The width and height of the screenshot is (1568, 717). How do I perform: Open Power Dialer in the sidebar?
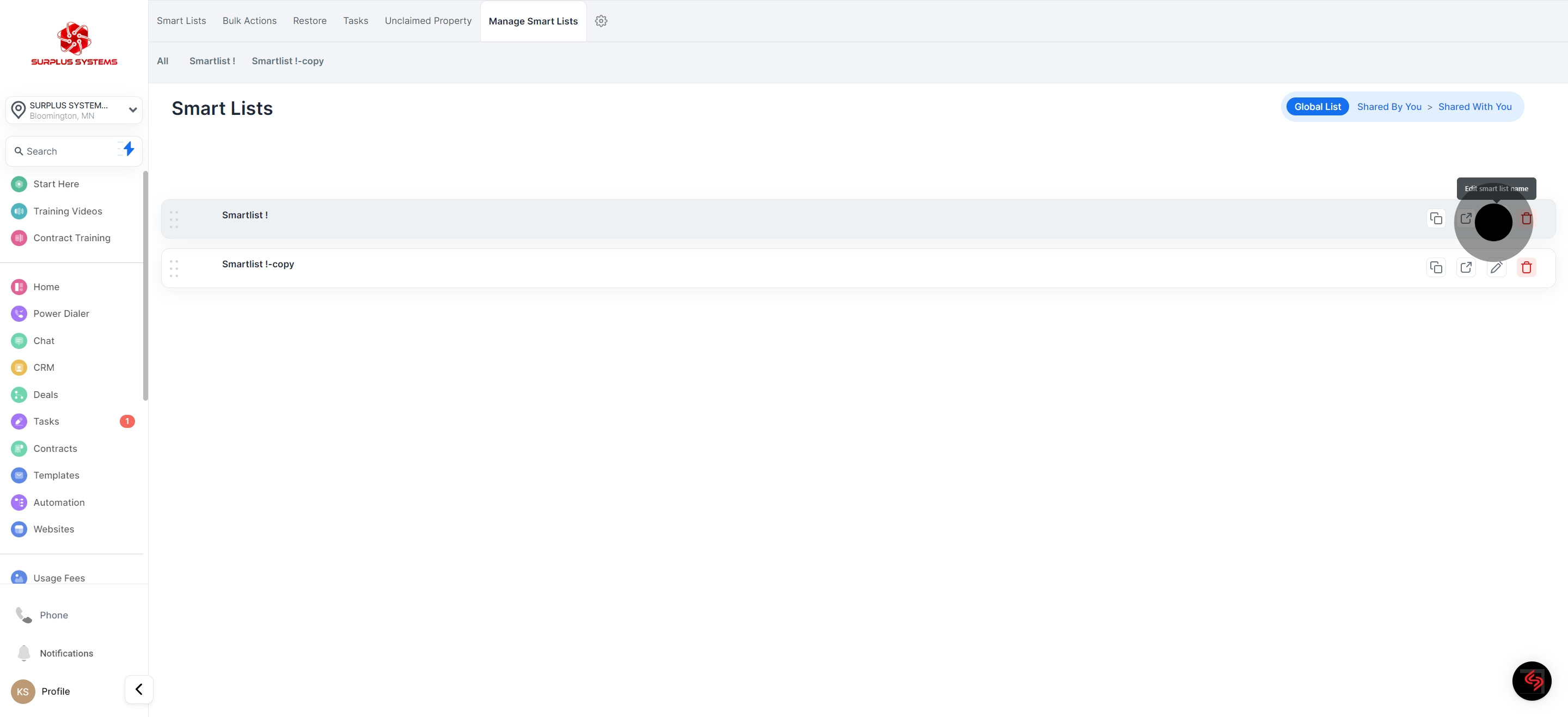[x=61, y=314]
